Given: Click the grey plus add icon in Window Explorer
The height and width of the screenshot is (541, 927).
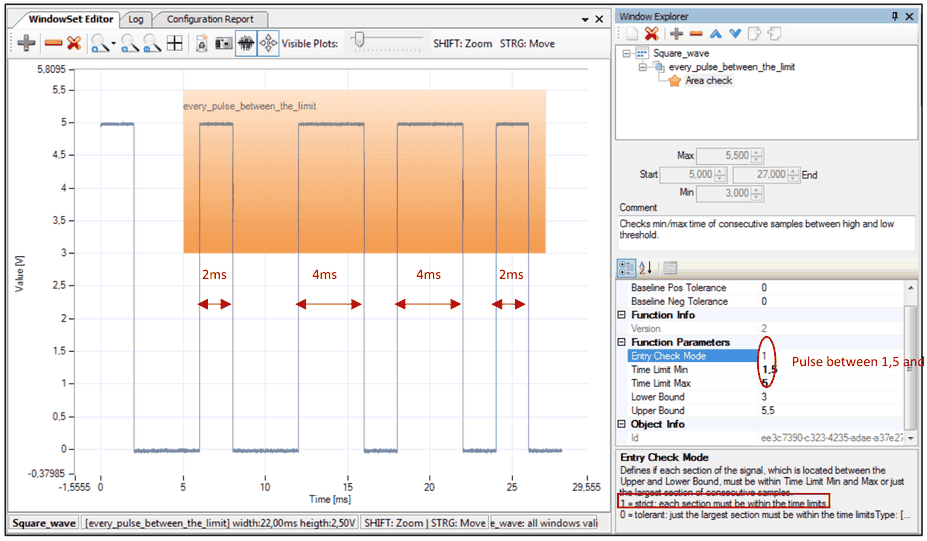Looking at the screenshot, I should [676, 34].
